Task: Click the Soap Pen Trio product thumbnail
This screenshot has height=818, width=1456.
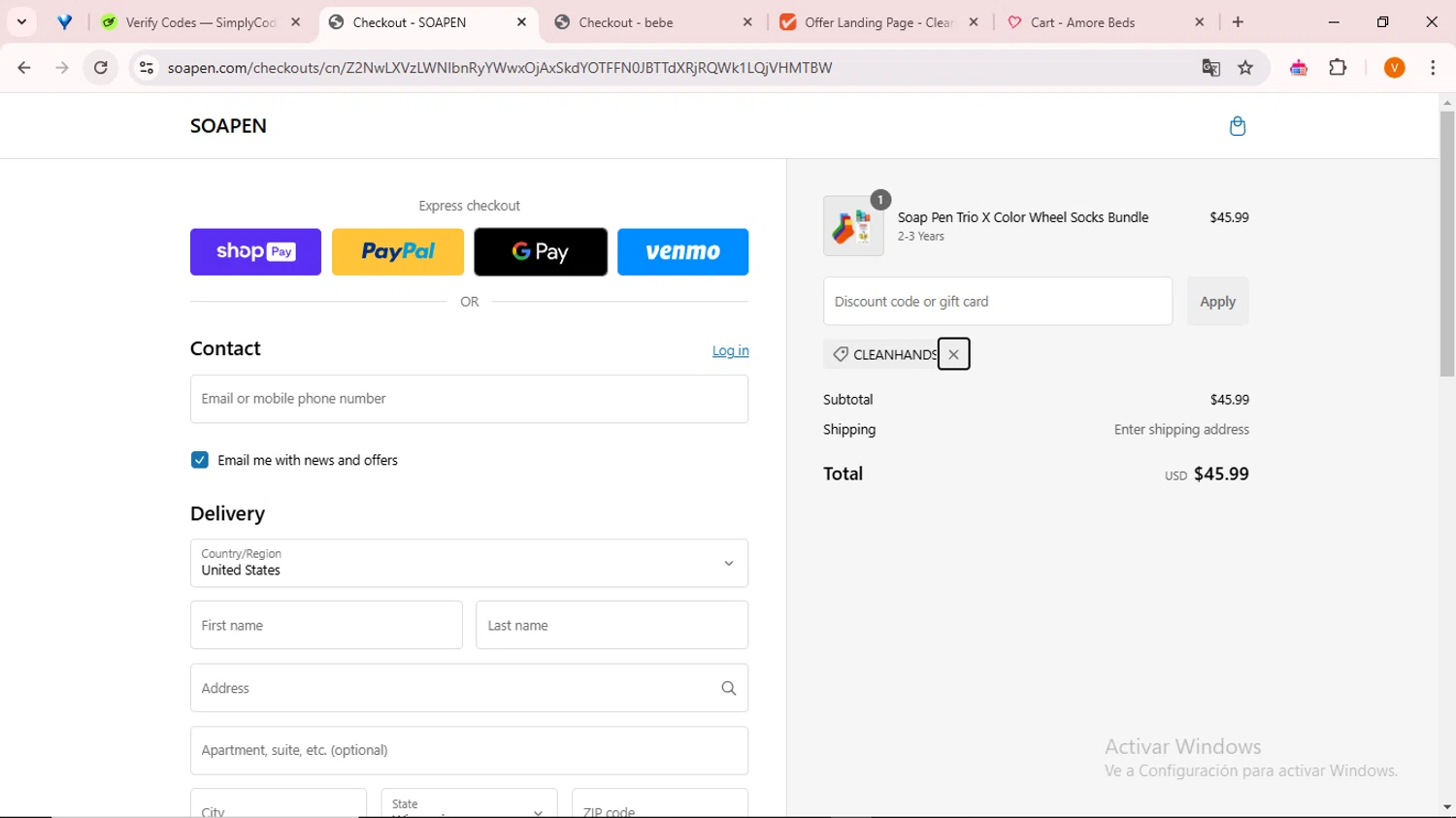Action: (853, 226)
